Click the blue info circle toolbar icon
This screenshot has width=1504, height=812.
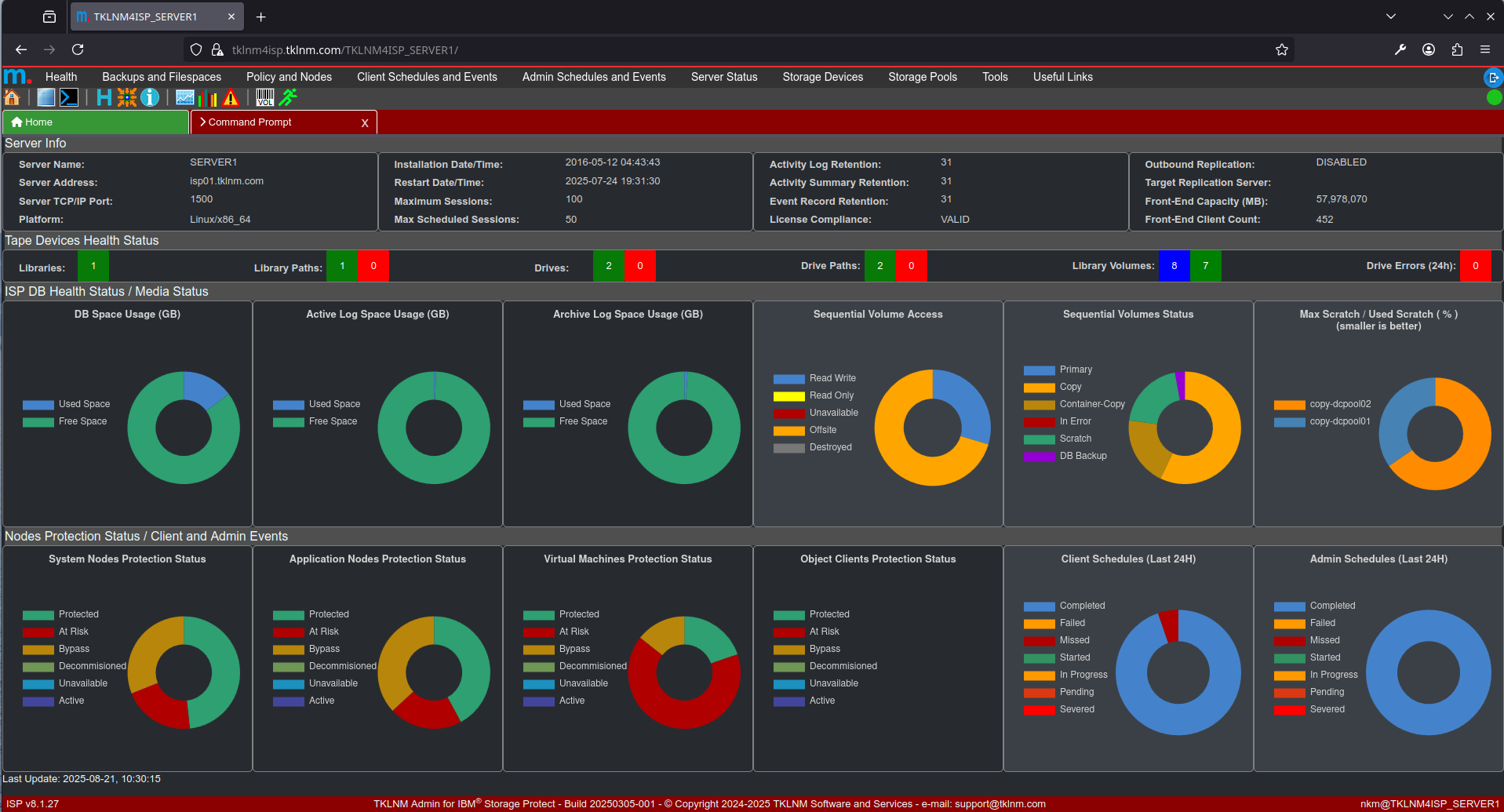pos(150,97)
